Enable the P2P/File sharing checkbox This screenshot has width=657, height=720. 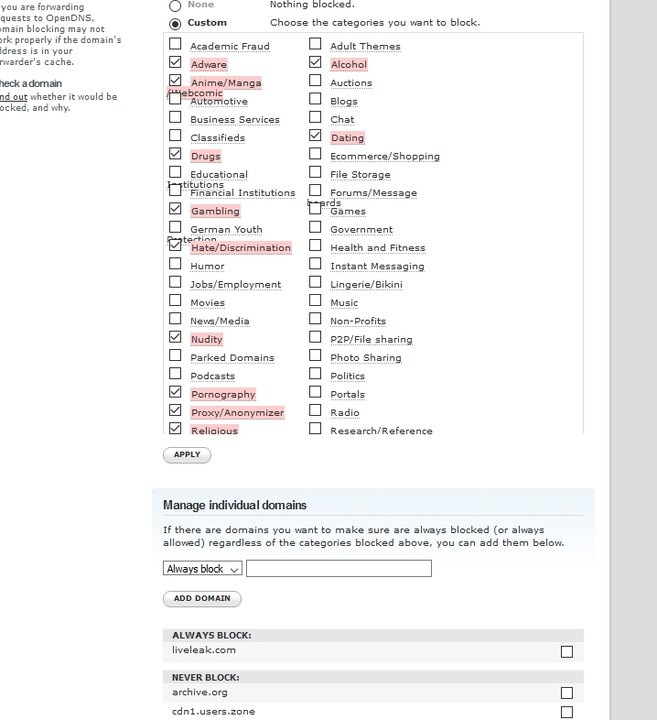click(x=316, y=338)
